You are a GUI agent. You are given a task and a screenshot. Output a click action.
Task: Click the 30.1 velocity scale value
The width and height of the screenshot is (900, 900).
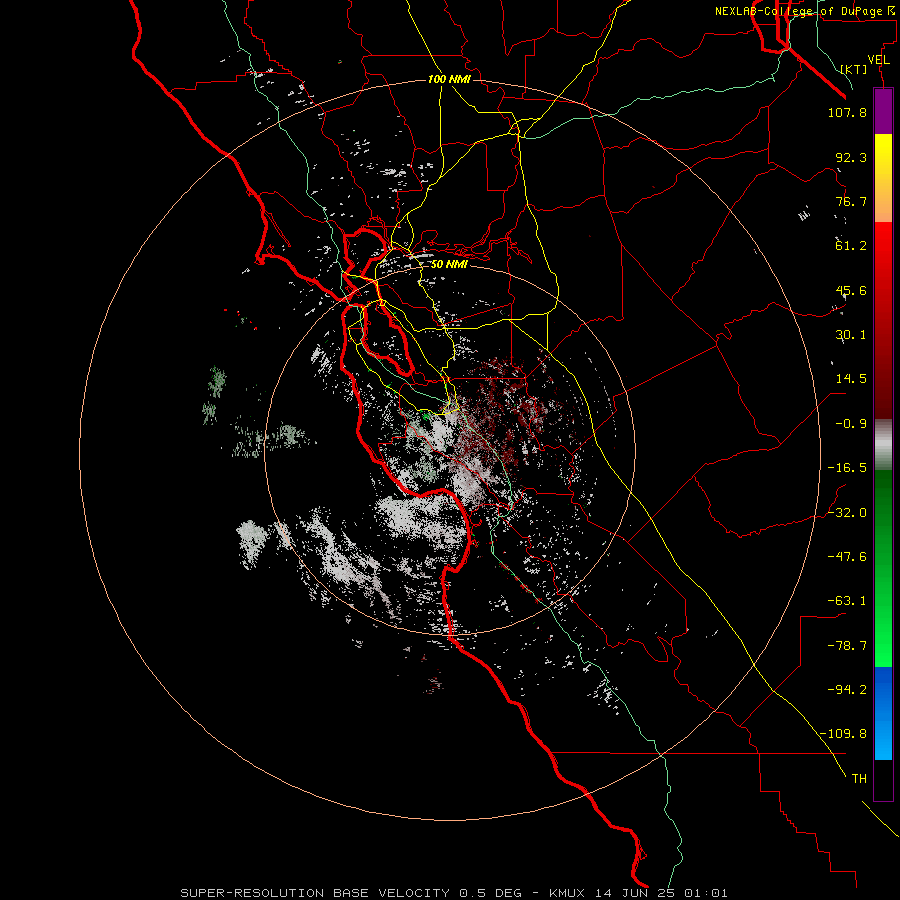(x=851, y=335)
